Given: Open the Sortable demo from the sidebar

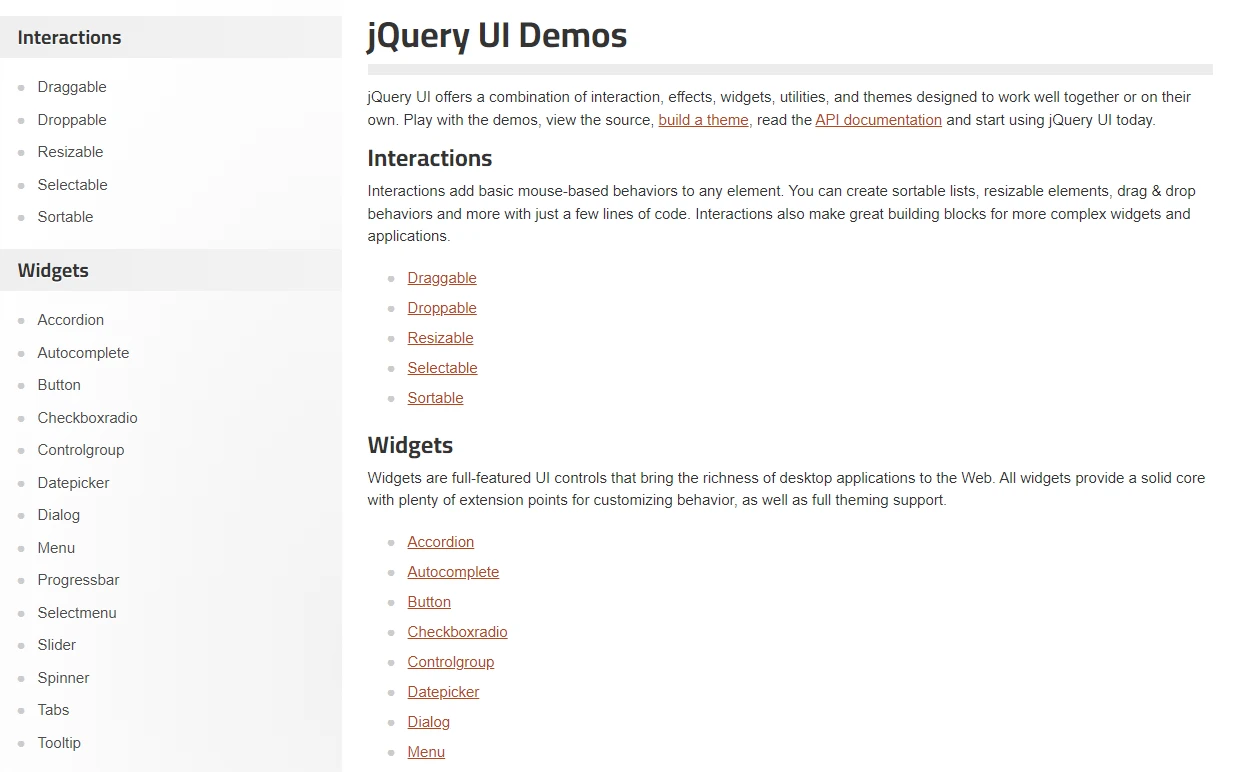Looking at the screenshot, I should tap(65, 217).
